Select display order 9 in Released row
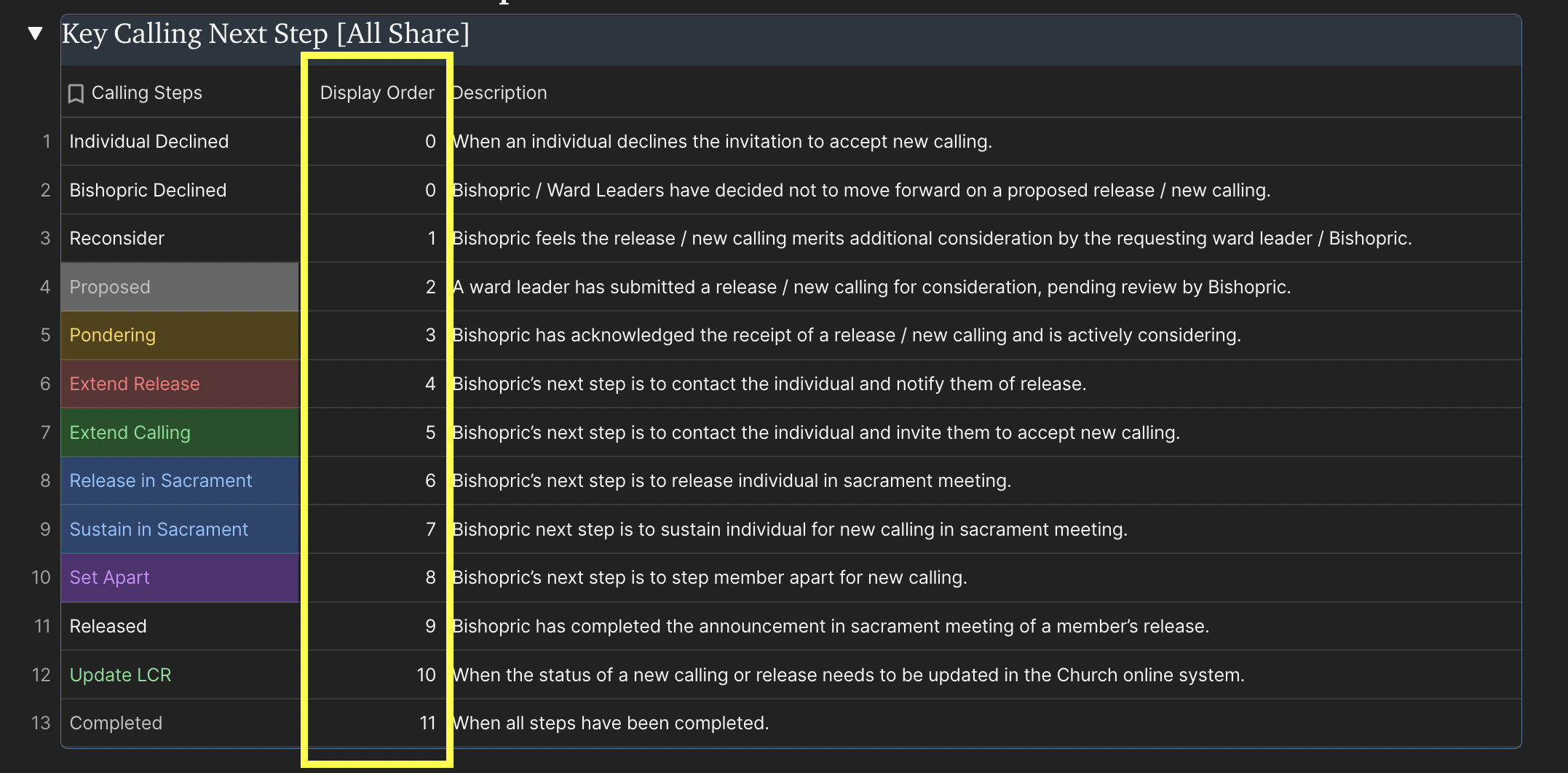Viewport: 1568px width, 773px height. point(431,626)
